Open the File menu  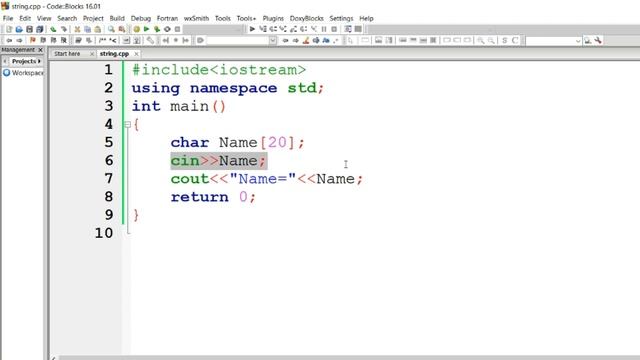[8, 18]
